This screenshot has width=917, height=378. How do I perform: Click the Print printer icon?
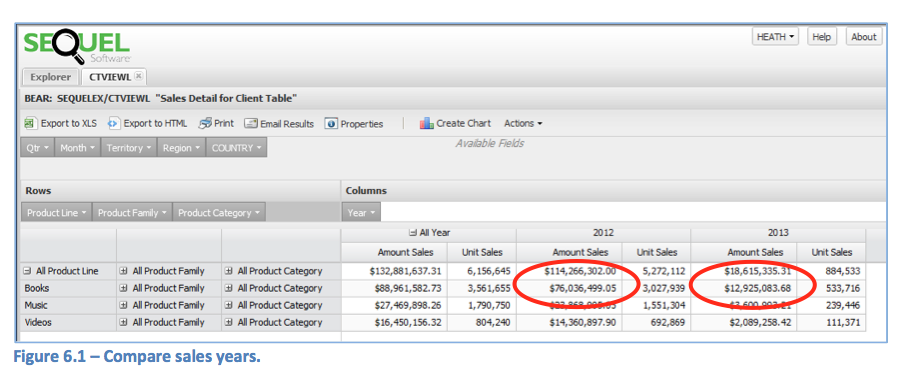[205, 123]
